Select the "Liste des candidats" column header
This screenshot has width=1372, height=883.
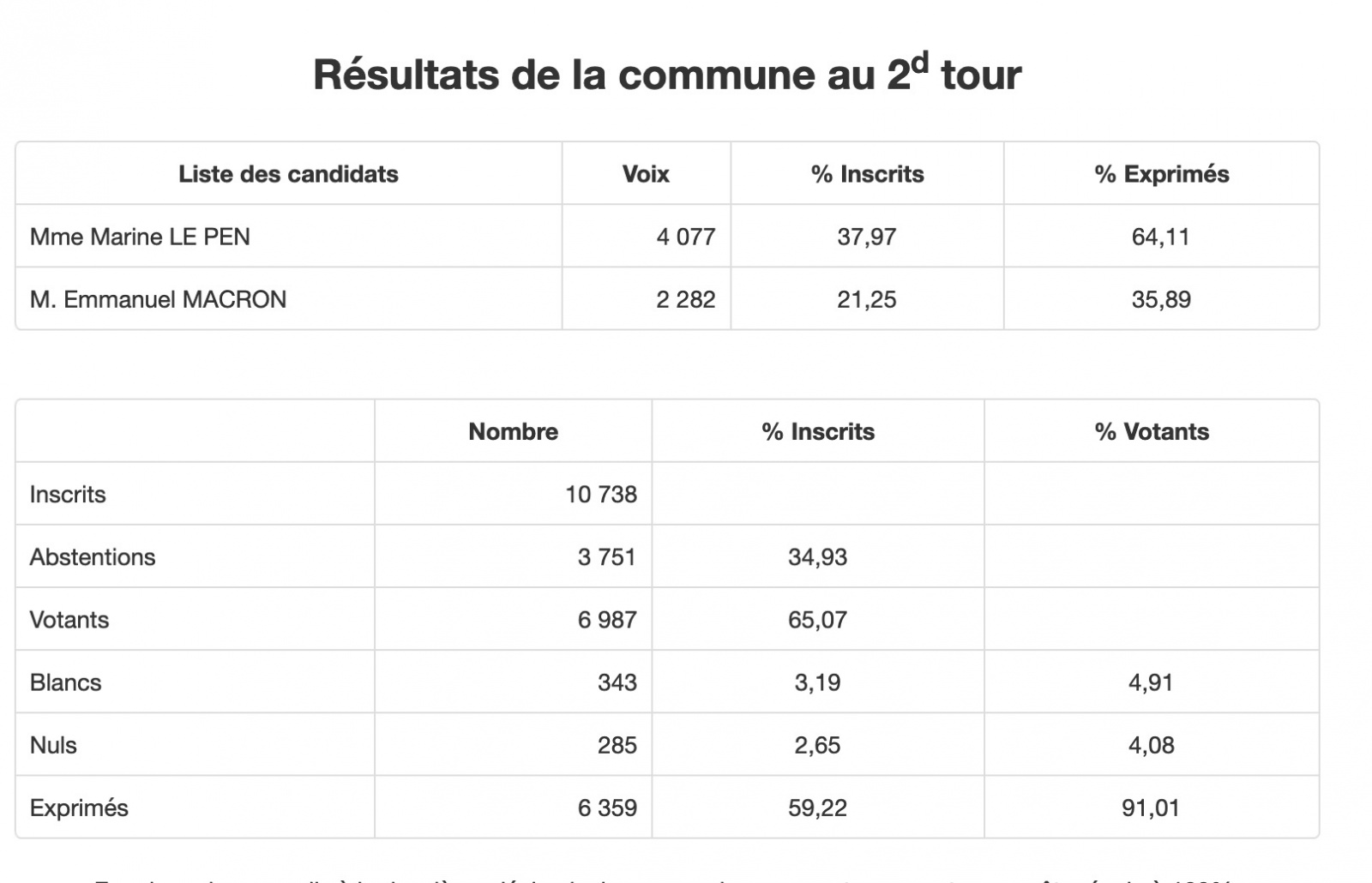click(288, 174)
